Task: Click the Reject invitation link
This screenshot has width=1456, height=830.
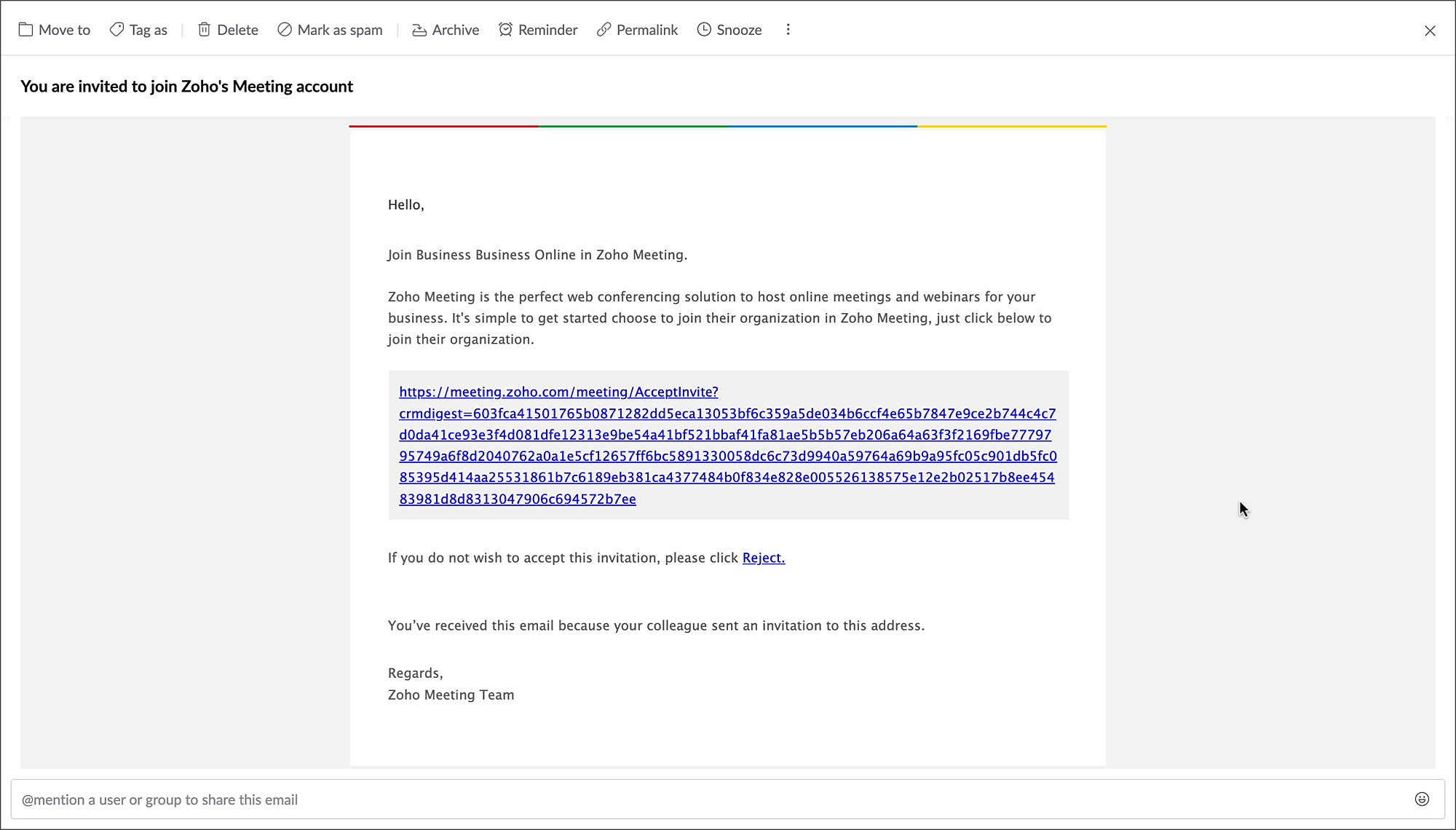Action: point(764,558)
